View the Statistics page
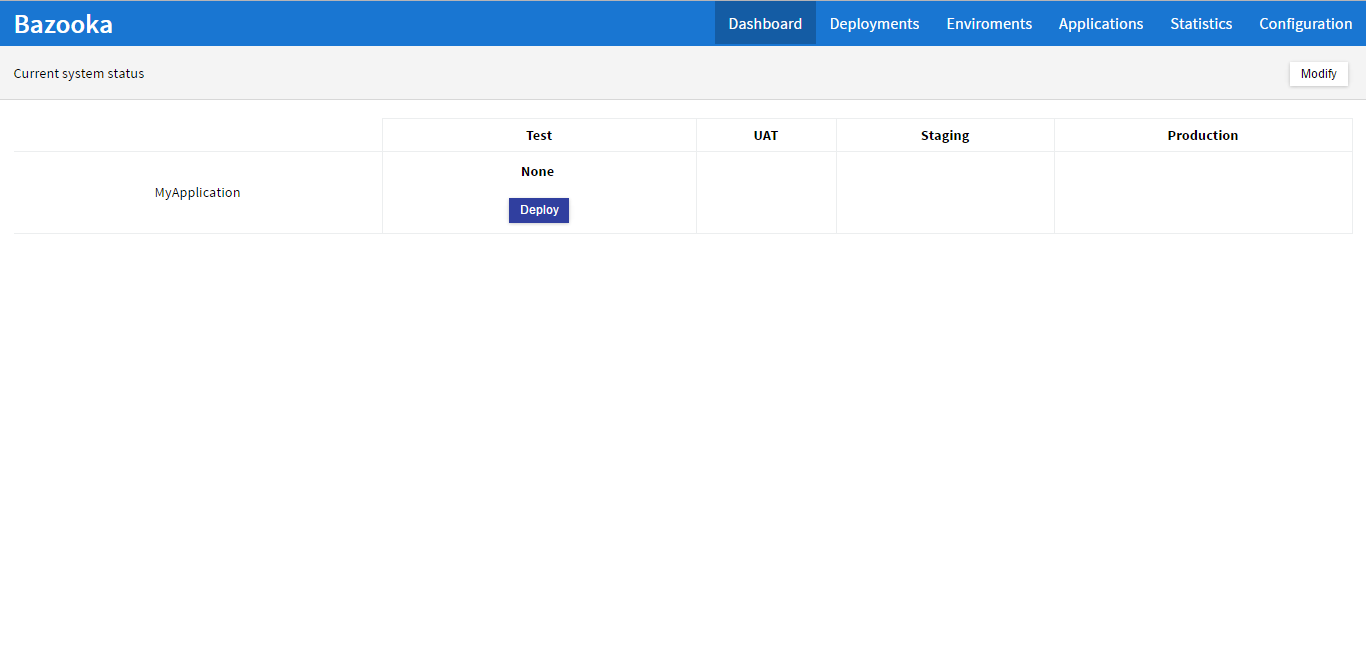1366x659 pixels. tap(1201, 23)
